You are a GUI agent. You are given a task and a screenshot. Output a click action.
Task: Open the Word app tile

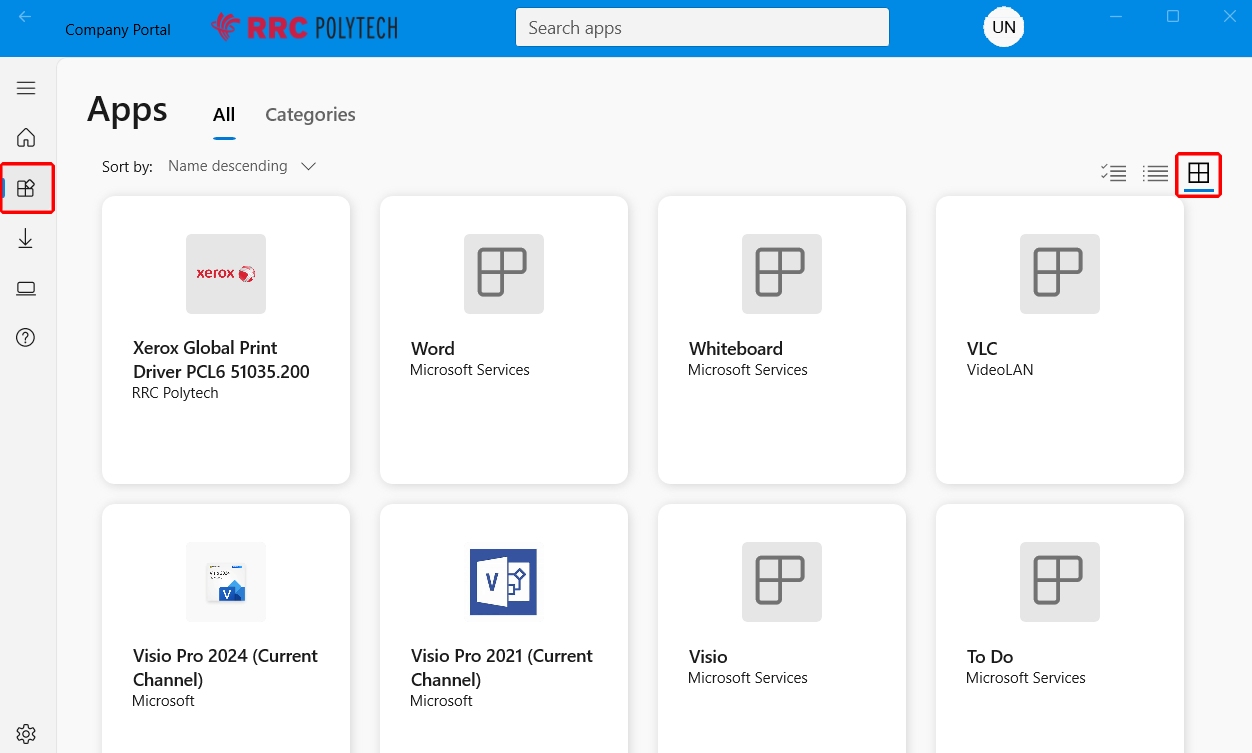click(504, 340)
